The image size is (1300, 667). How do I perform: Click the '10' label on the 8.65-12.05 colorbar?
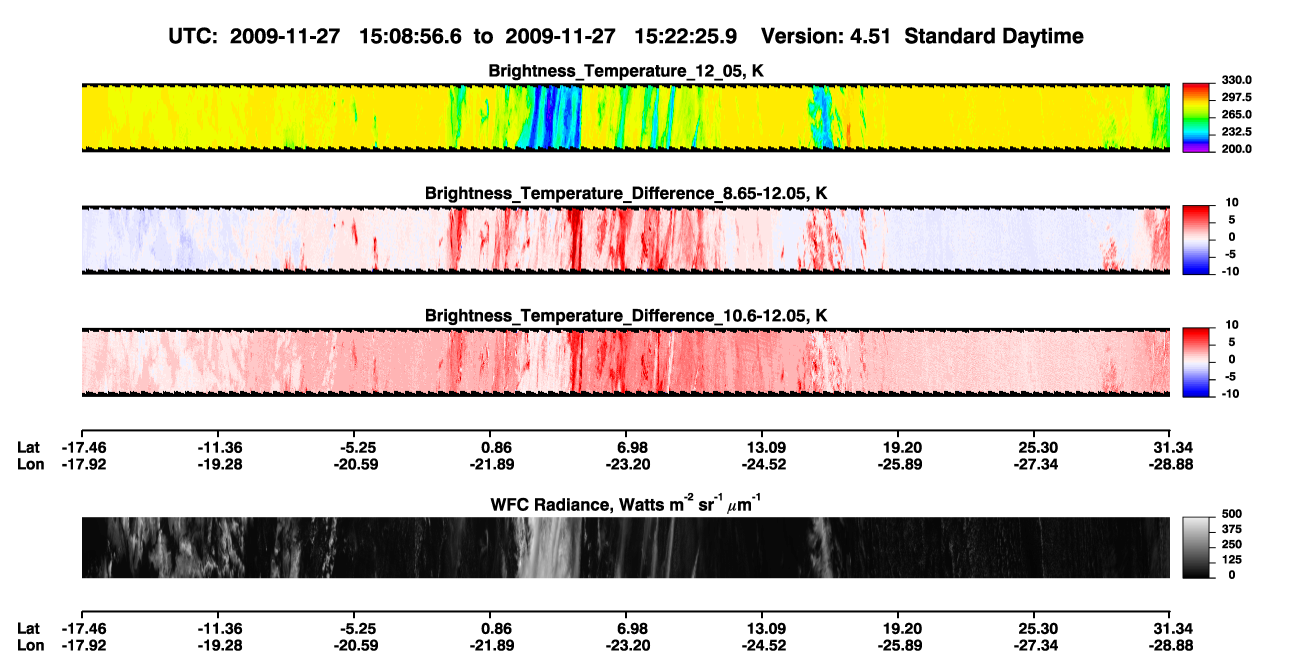1230,203
